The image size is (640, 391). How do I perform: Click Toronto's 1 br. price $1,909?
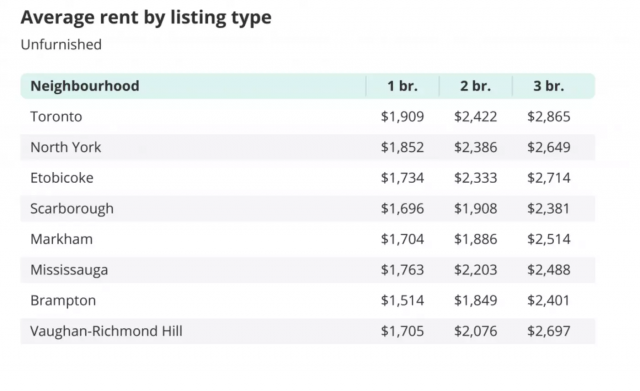[402, 117]
